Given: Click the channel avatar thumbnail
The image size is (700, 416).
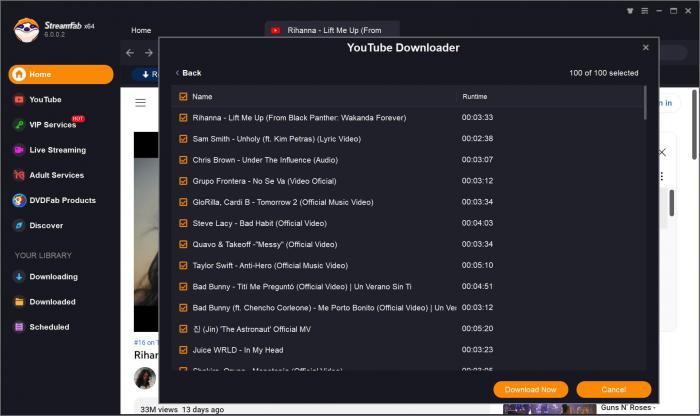Looking at the screenshot, I should point(145,378).
